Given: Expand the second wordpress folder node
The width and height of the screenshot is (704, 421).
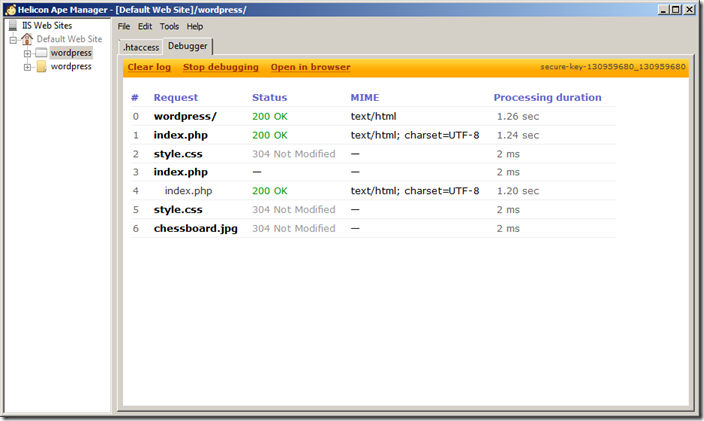Looking at the screenshot, I should tap(27, 67).
